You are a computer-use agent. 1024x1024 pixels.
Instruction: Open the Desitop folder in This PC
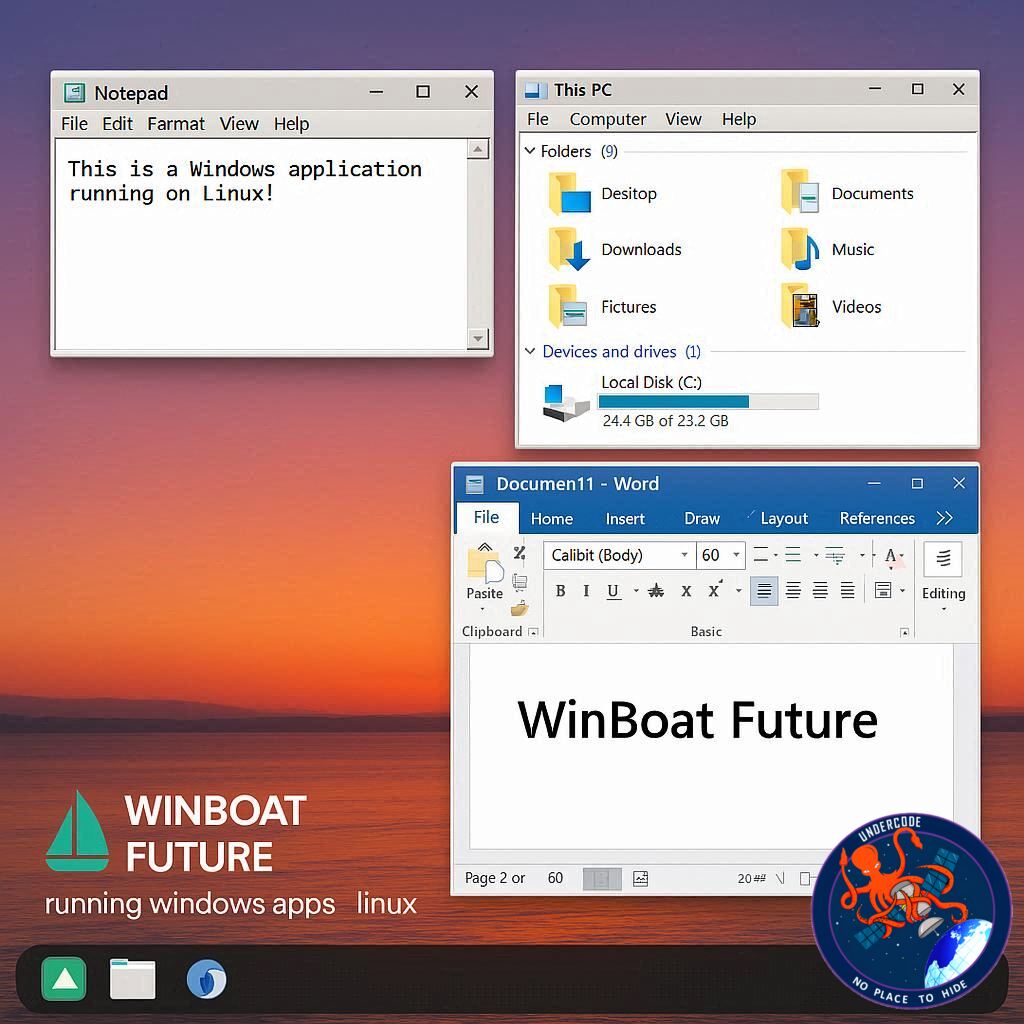571,194
